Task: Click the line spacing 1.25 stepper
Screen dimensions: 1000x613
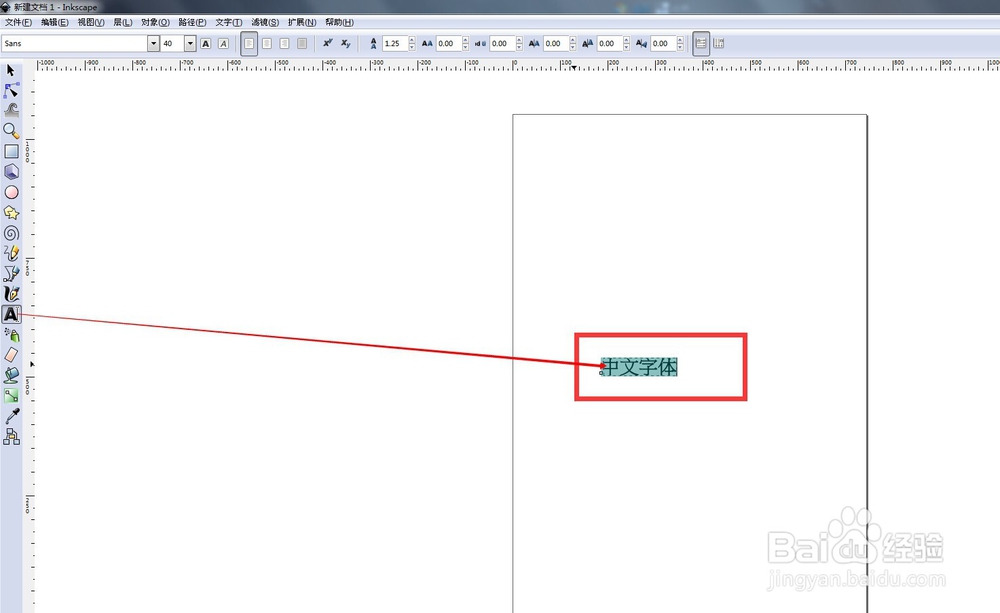Action: (x=412, y=43)
